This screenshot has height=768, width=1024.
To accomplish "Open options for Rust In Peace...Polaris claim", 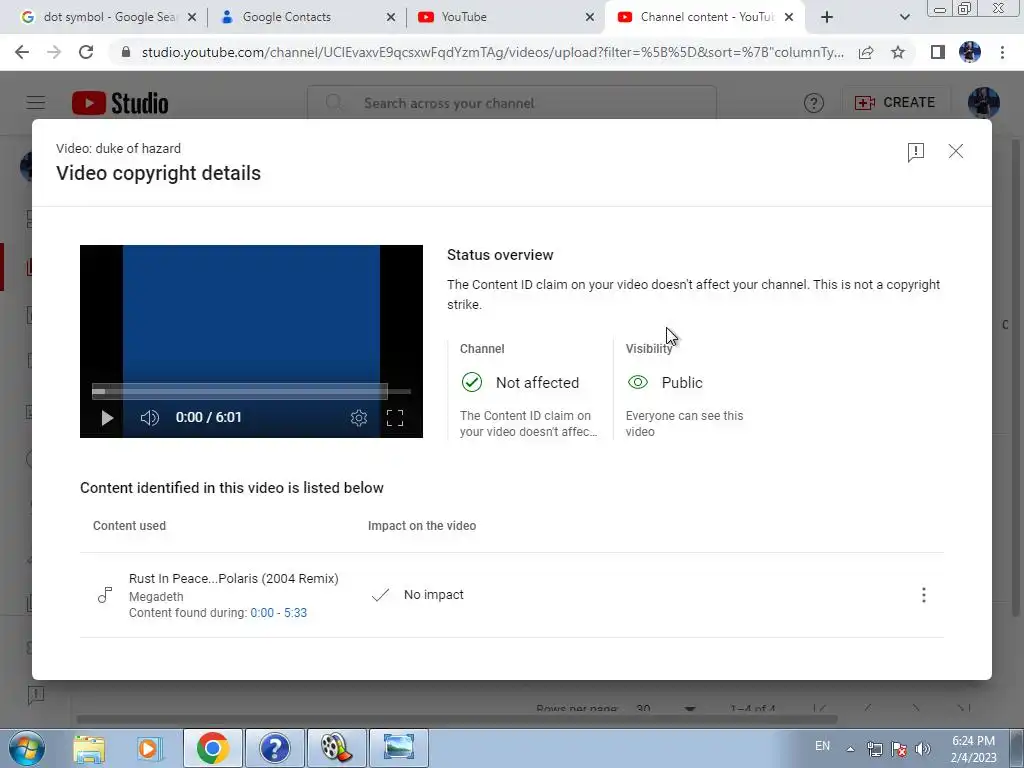I will (x=923, y=594).
